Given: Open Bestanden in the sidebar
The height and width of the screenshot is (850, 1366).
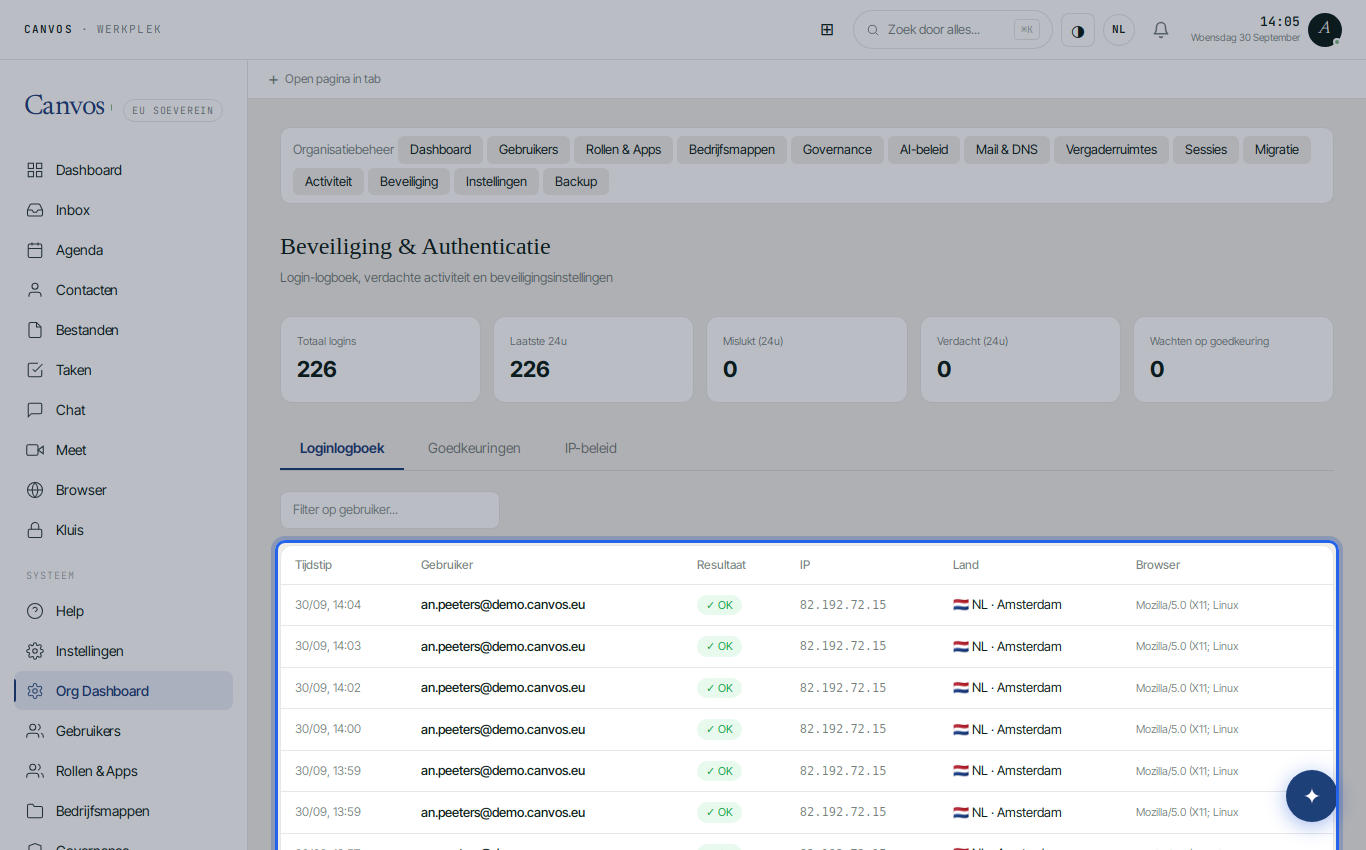Looking at the screenshot, I should 124,330.
